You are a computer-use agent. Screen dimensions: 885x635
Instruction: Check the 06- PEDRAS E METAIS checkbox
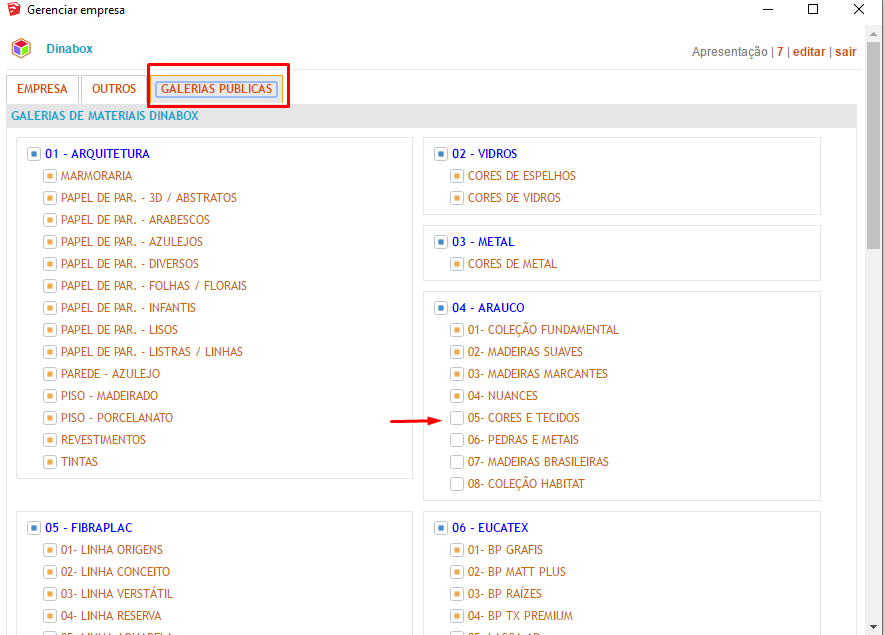[x=457, y=440]
